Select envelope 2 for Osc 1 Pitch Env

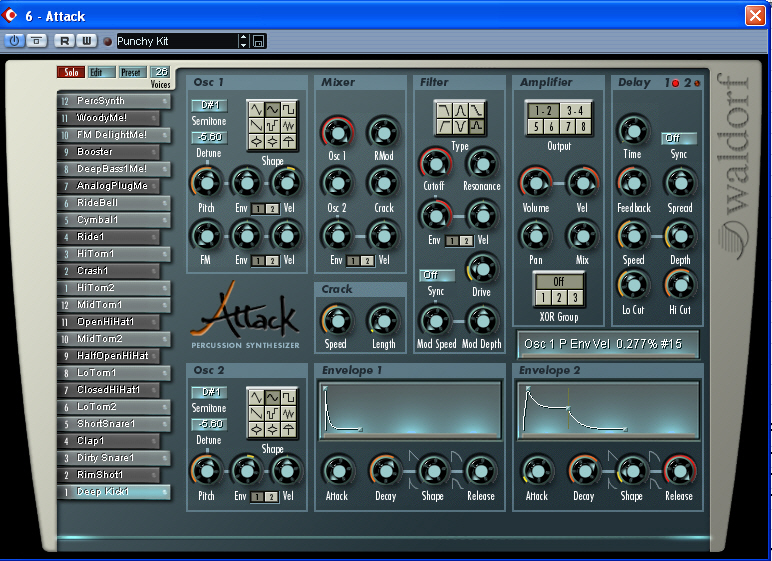point(272,209)
